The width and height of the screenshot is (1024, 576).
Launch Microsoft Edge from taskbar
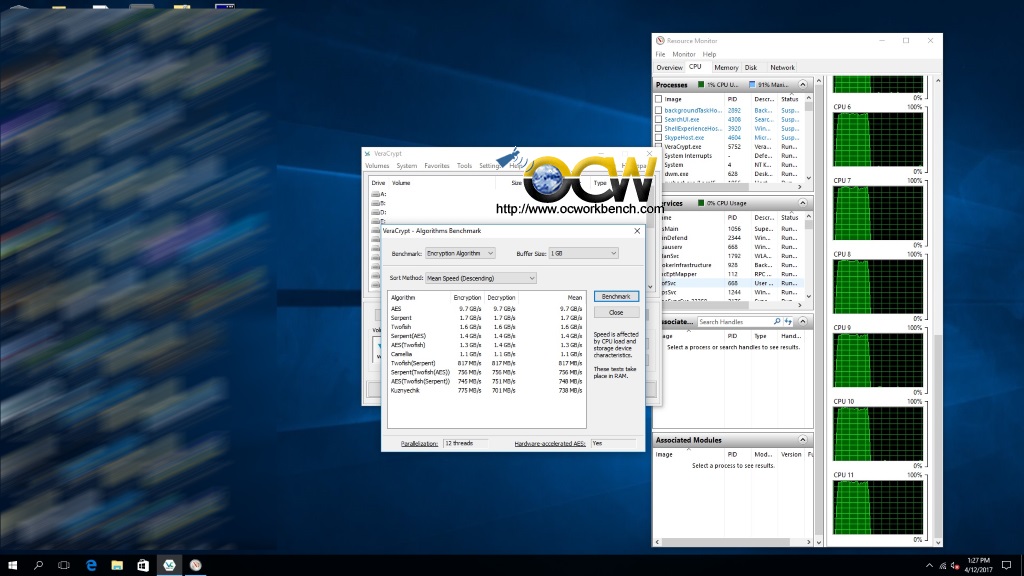point(91,565)
